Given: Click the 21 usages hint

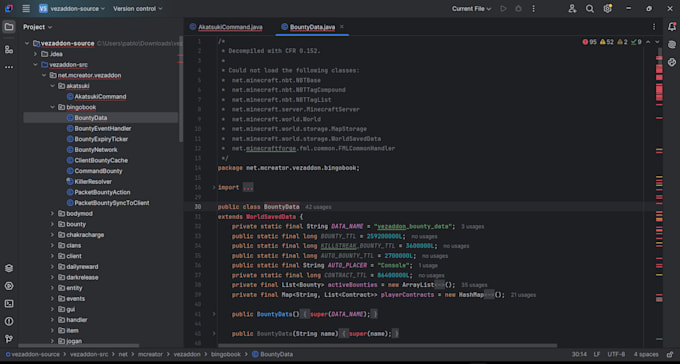Looking at the screenshot, I should [x=523, y=295].
